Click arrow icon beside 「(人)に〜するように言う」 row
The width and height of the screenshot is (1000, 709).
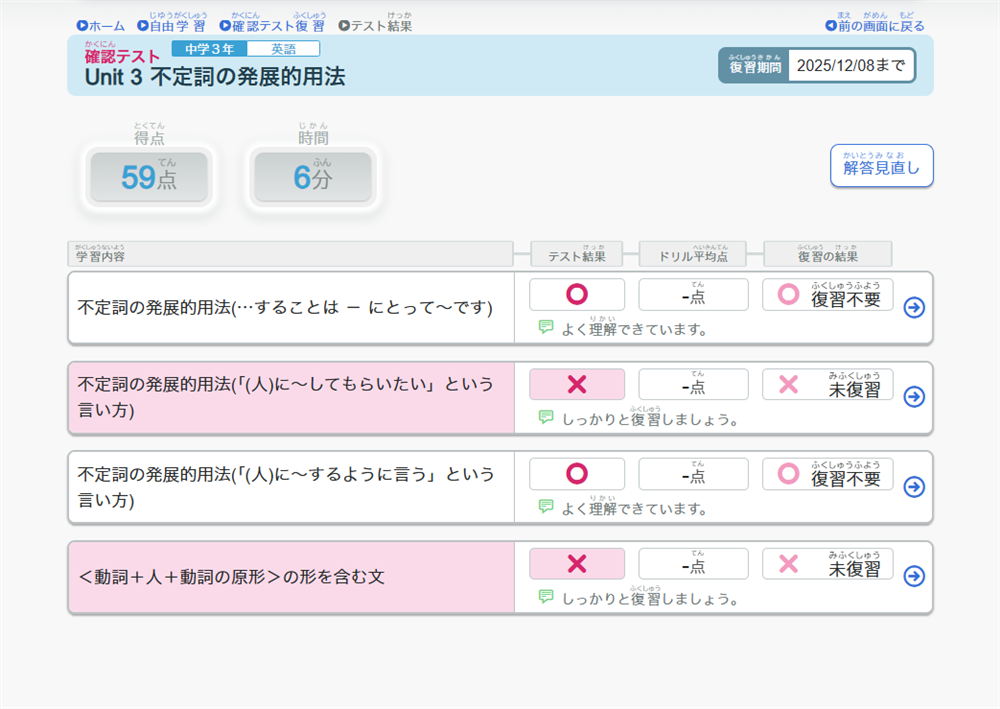(x=913, y=487)
